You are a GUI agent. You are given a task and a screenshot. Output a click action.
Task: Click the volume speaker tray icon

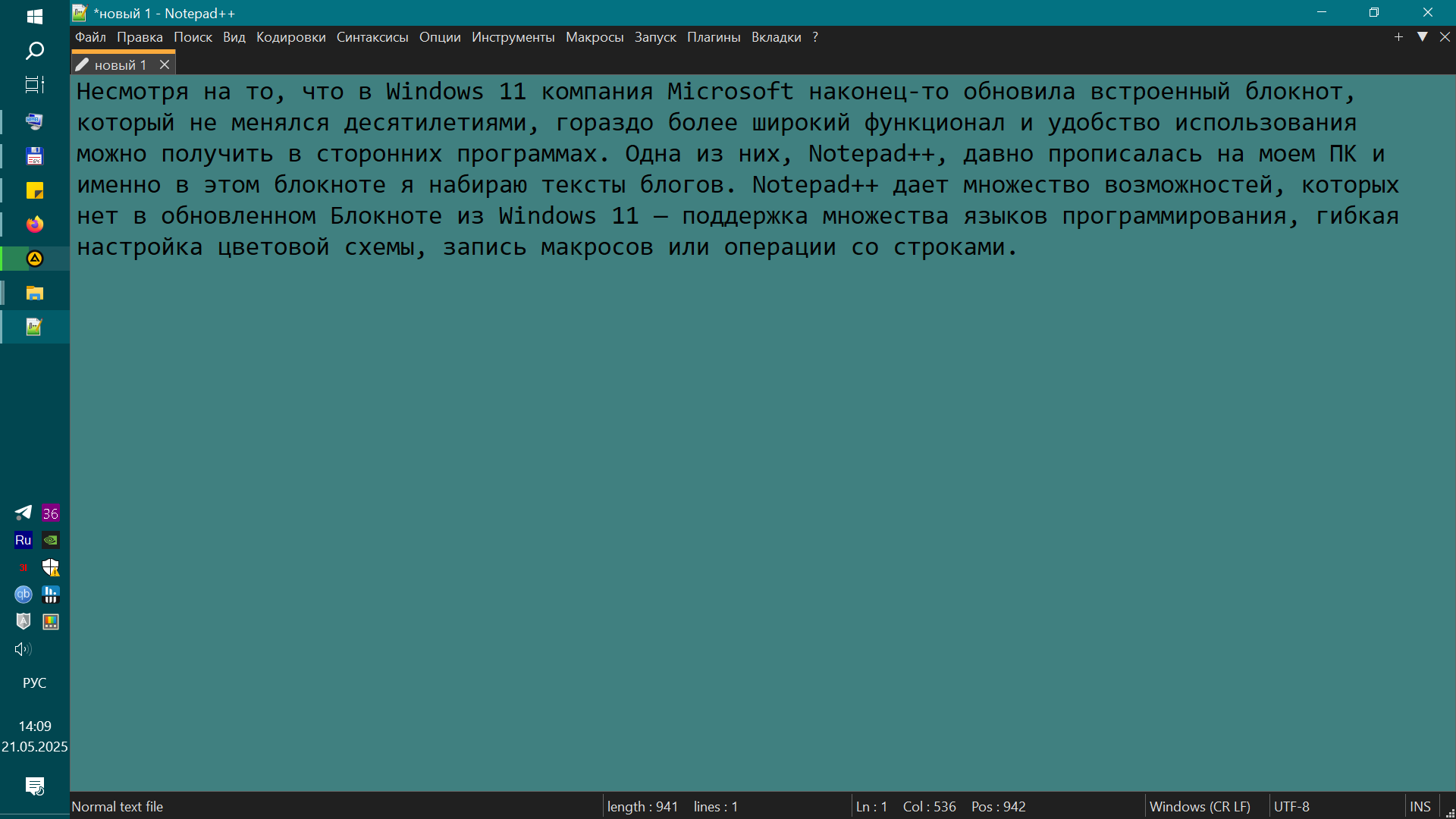coord(23,649)
